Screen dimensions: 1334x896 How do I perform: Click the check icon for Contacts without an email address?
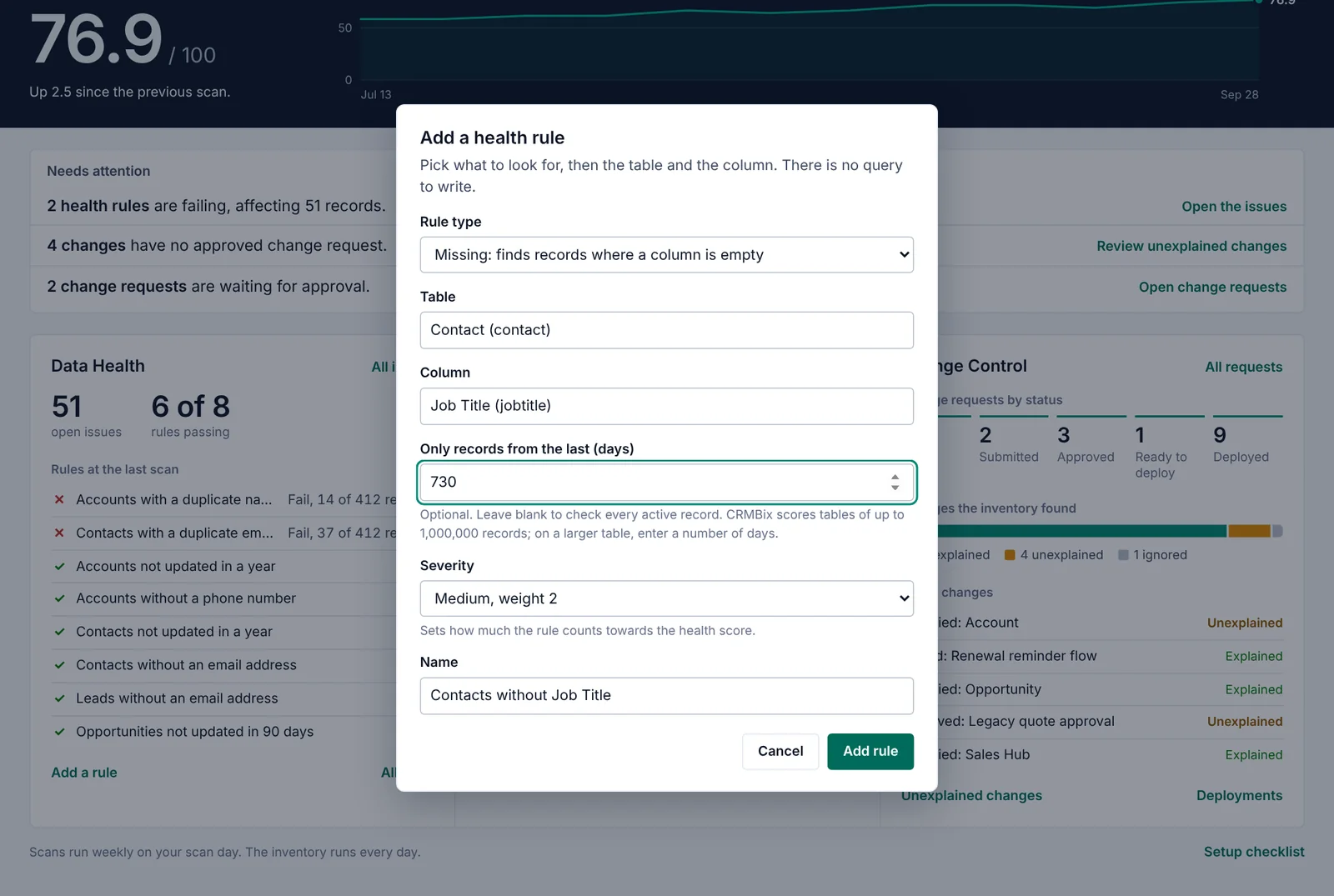pyautogui.click(x=59, y=665)
